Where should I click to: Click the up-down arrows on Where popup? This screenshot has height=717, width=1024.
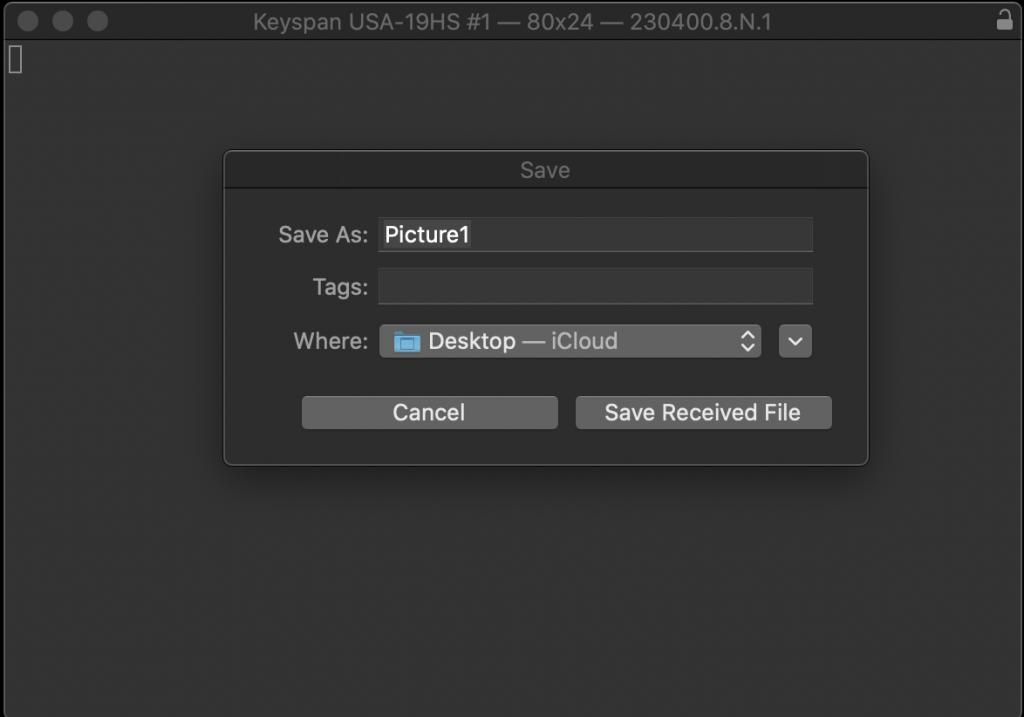tap(748, 341)
